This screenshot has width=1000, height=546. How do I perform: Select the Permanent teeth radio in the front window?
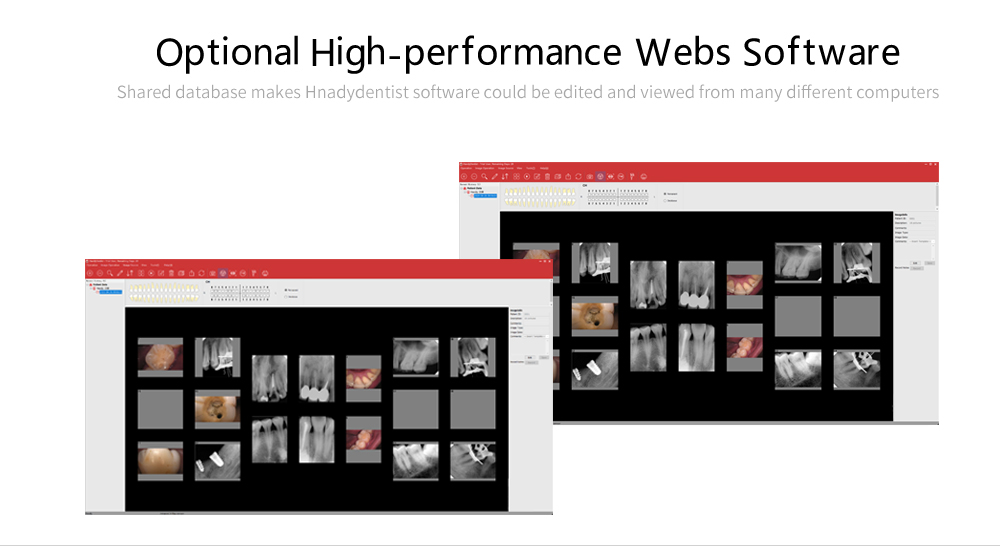point(285,290)
